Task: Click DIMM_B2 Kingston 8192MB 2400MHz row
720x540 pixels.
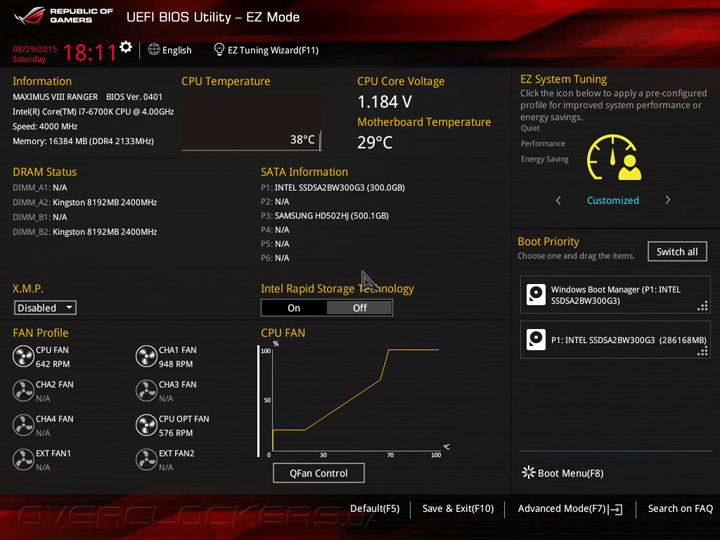Action: (x=85, y=232)
